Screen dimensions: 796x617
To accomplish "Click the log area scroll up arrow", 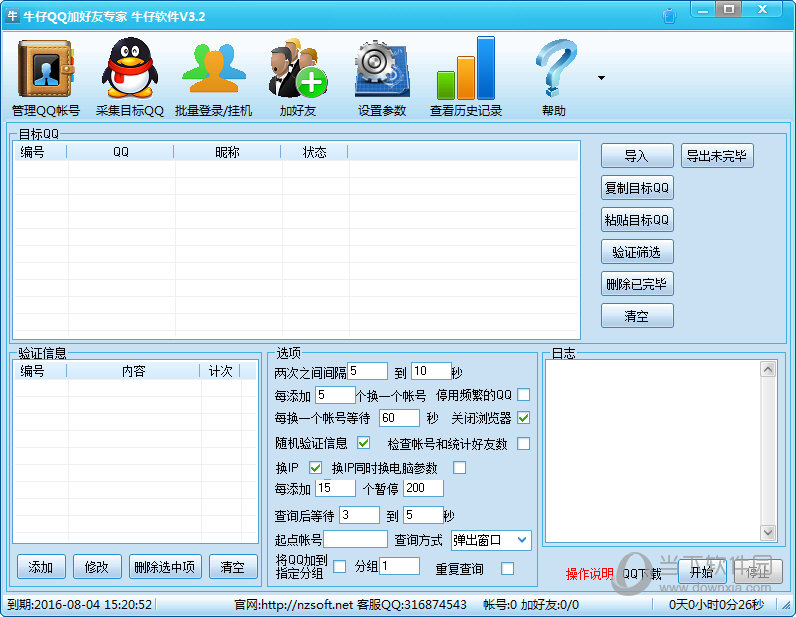I will click(768, 369).
